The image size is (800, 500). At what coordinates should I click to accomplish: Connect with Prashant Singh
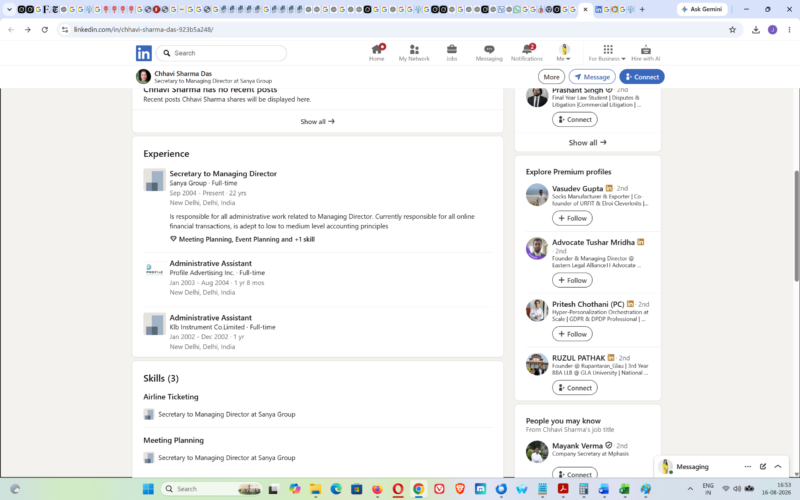pos(574,119)
